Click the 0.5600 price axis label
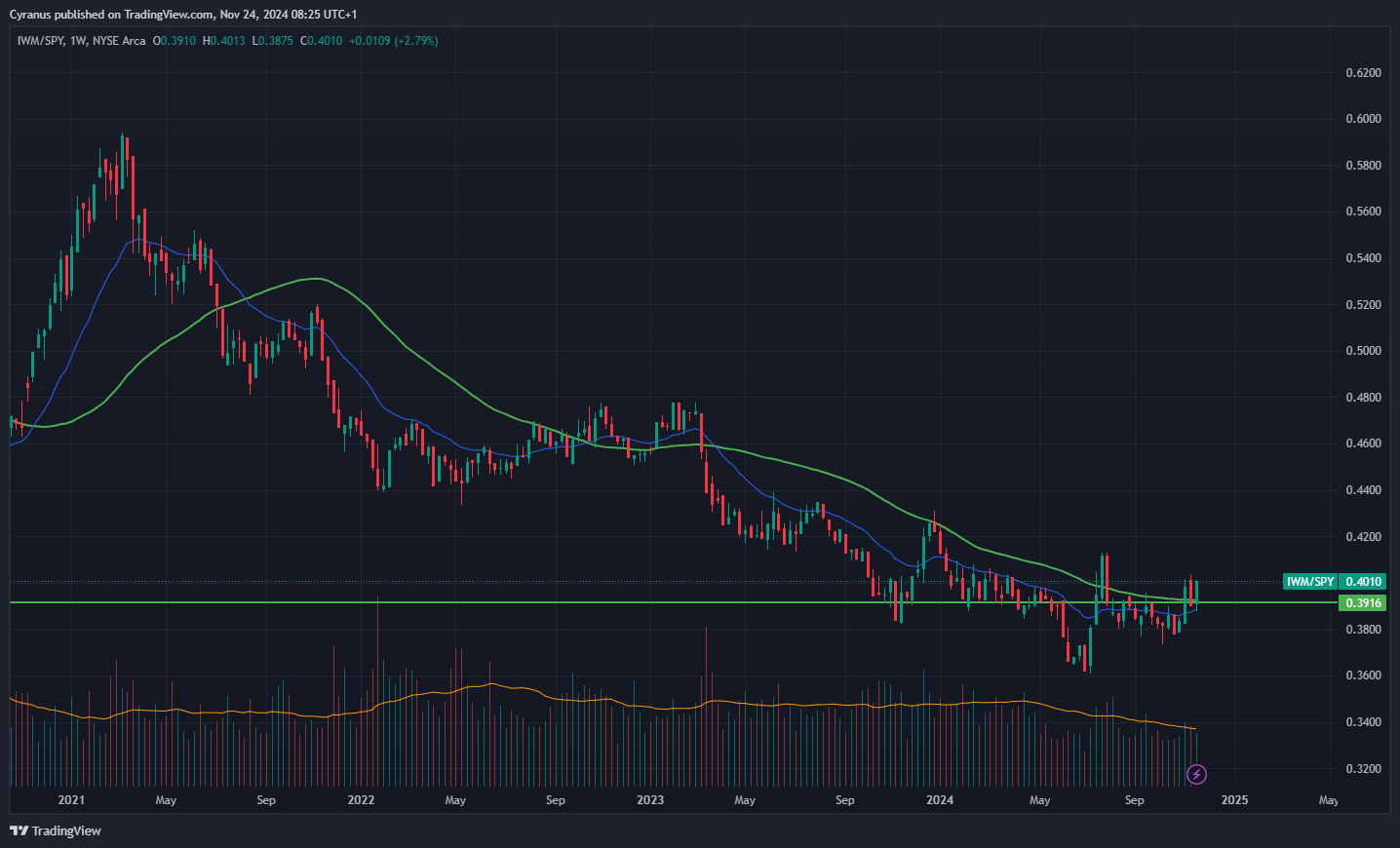1400x848 pixels. click(1363, 212)
